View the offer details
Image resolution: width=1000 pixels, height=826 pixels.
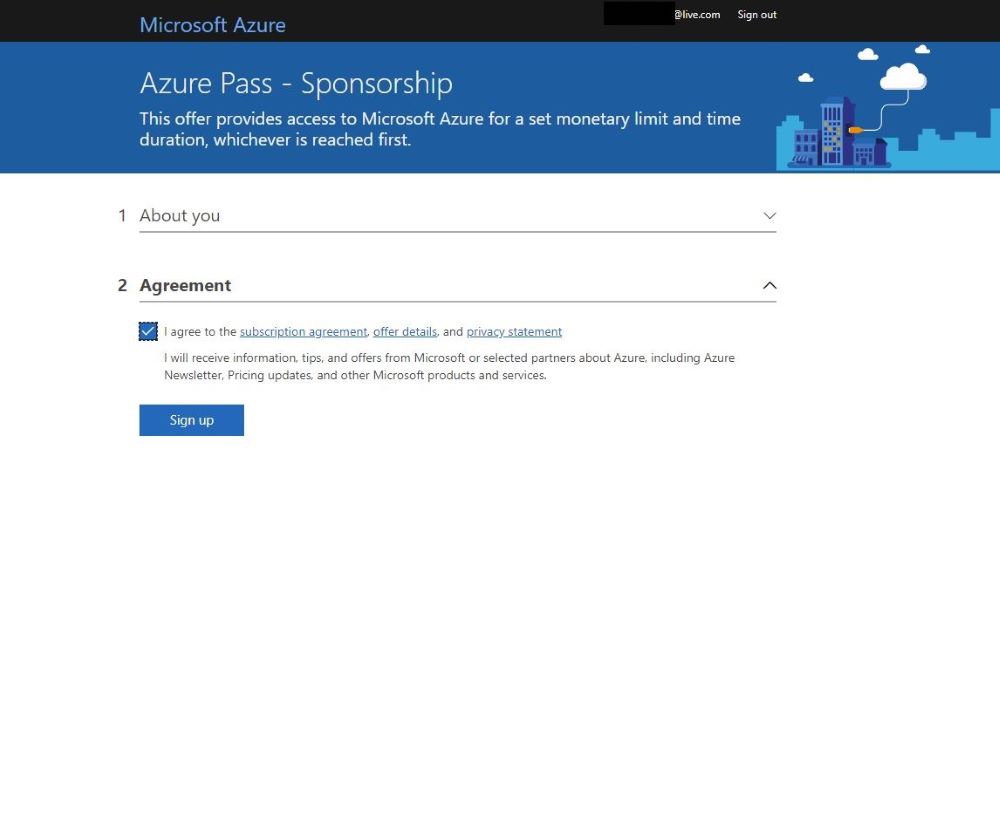(x=404, y=331)
